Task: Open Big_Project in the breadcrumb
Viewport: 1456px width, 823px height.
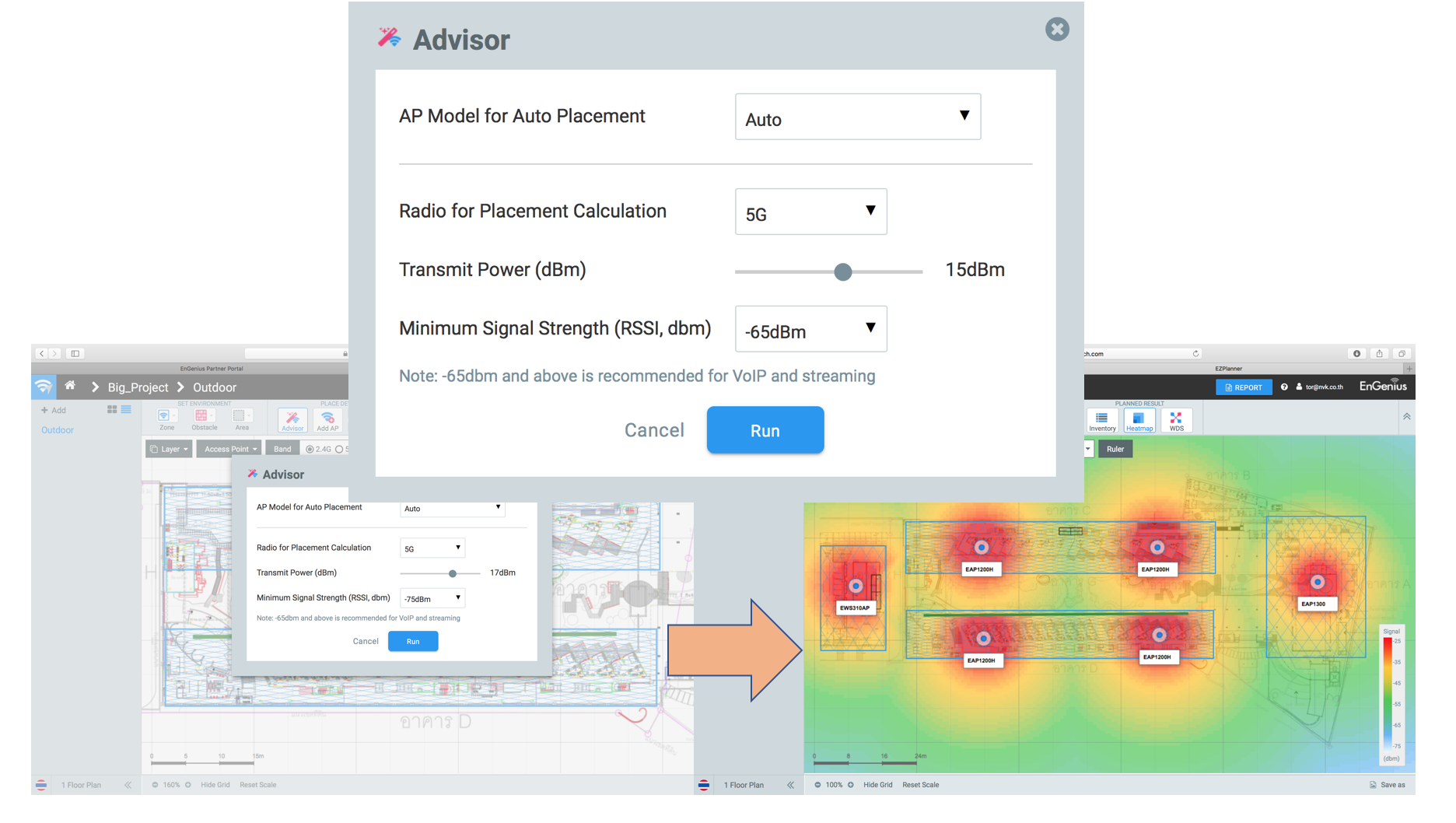Action: [x=138, y=387]
